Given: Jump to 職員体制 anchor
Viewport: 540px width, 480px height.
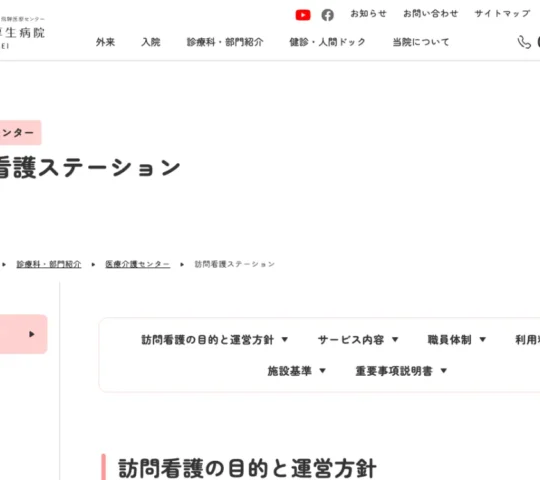Looking at the screenshot, I should (x=456, y=340).
